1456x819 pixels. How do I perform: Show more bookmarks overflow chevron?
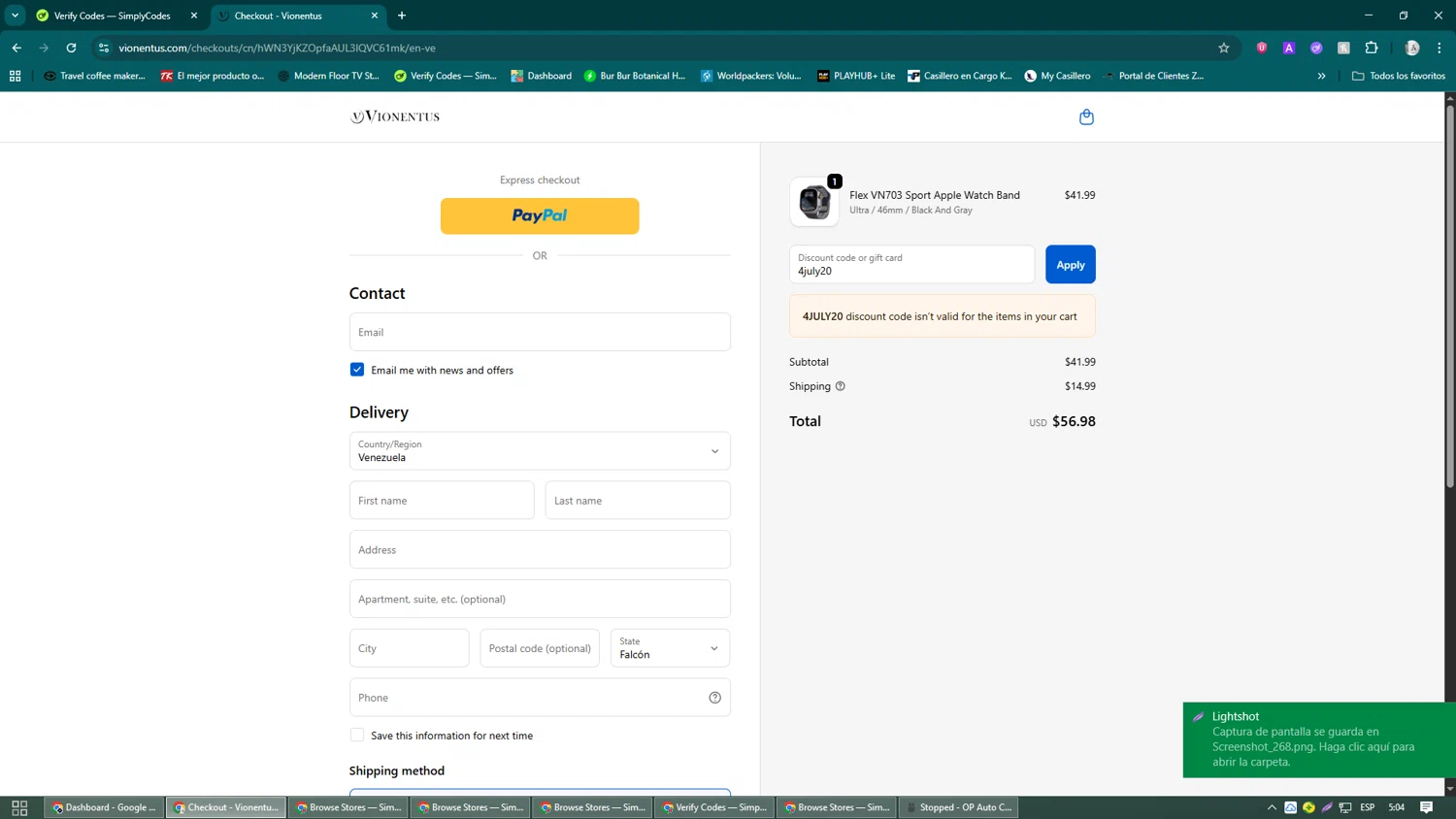click(x=1321, y=76)
